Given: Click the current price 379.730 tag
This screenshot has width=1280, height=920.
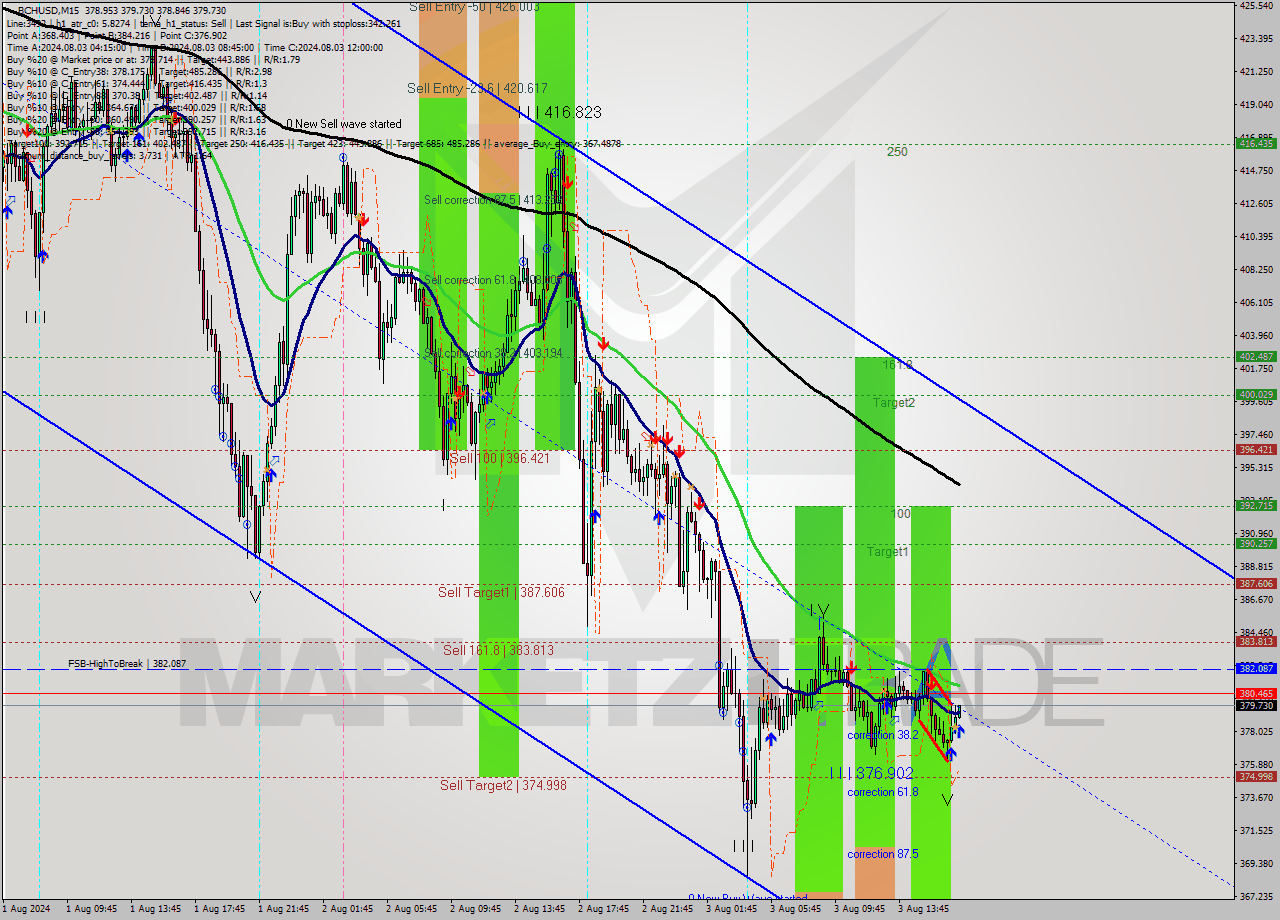Looking at the screenshot, I should (x=1256, y=705).
